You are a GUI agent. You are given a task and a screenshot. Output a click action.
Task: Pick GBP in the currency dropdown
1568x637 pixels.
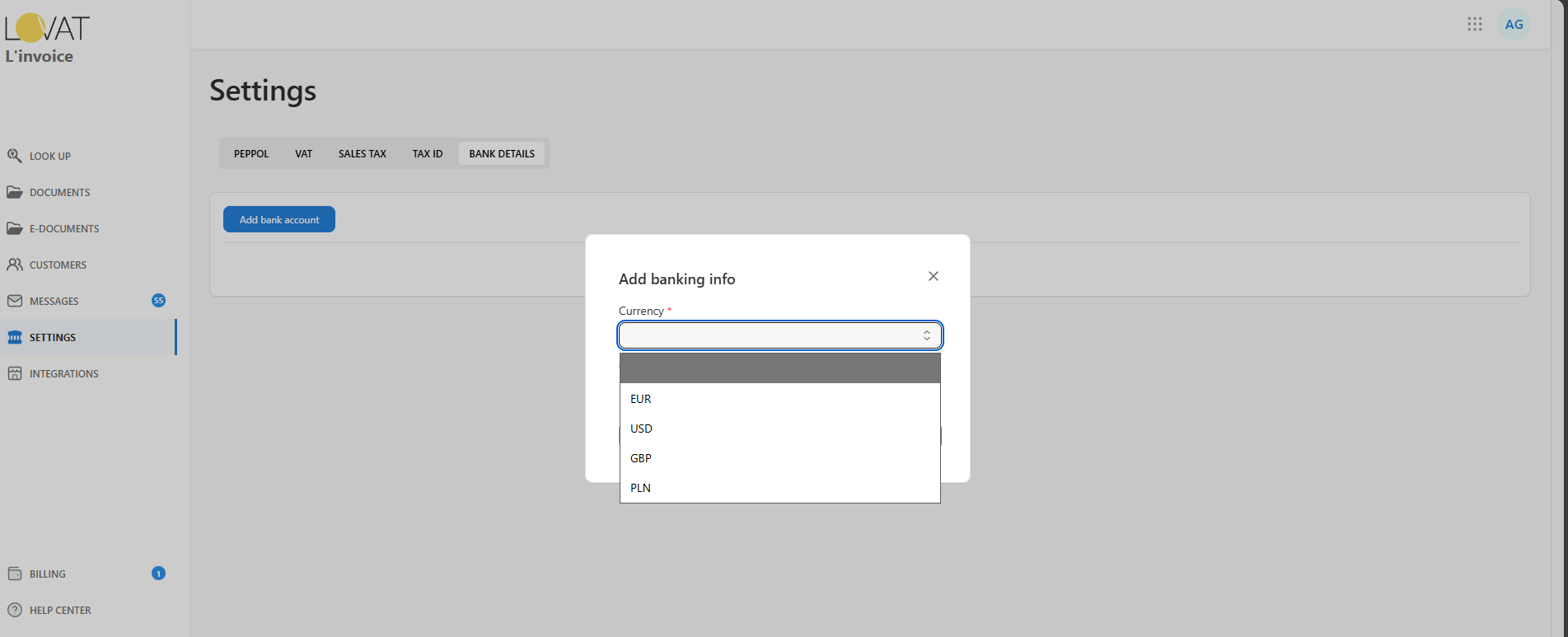point(641,458)
